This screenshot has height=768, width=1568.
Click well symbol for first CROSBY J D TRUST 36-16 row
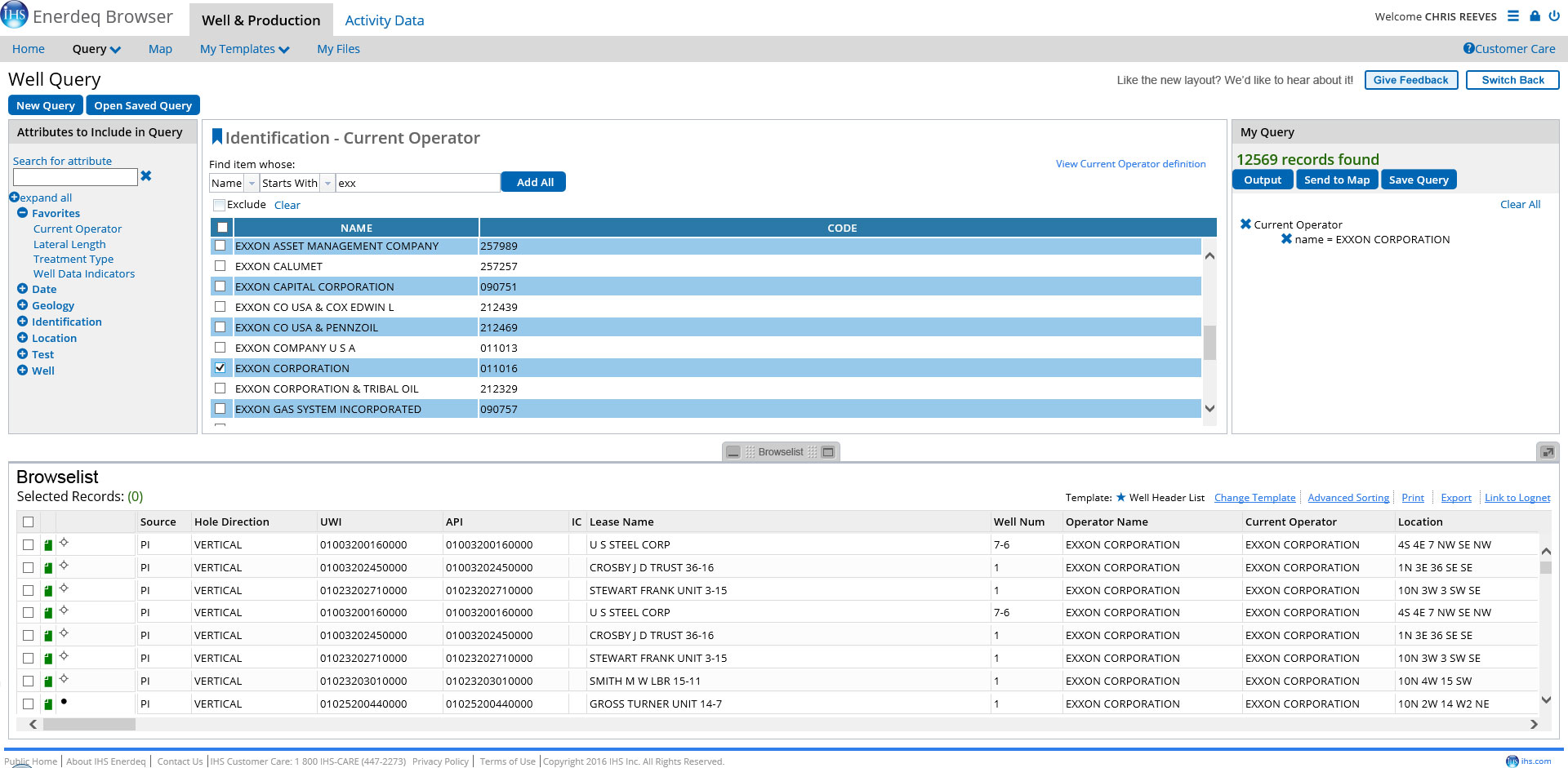[64, 566]
